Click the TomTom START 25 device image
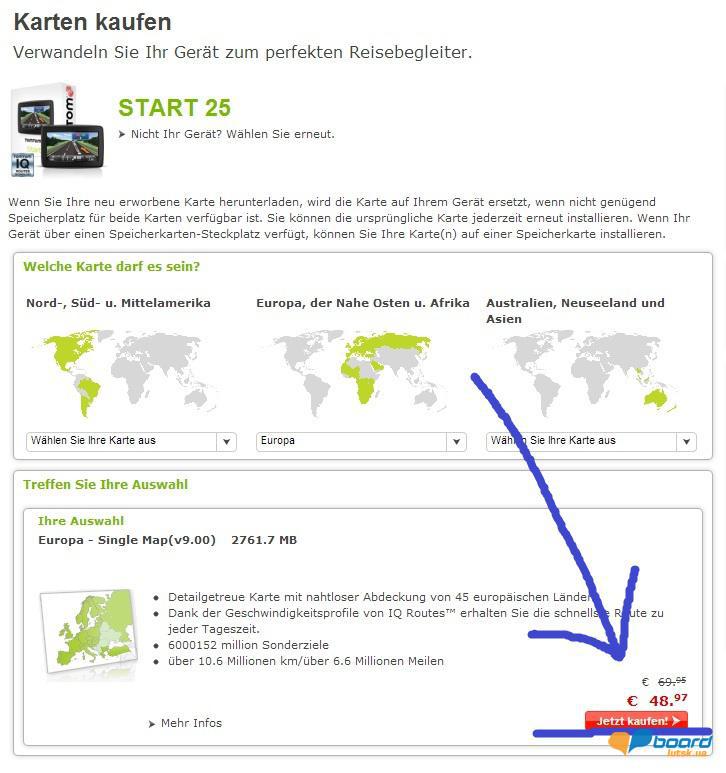The height and width of the screenshot is (773, 726). pos(58,130)
